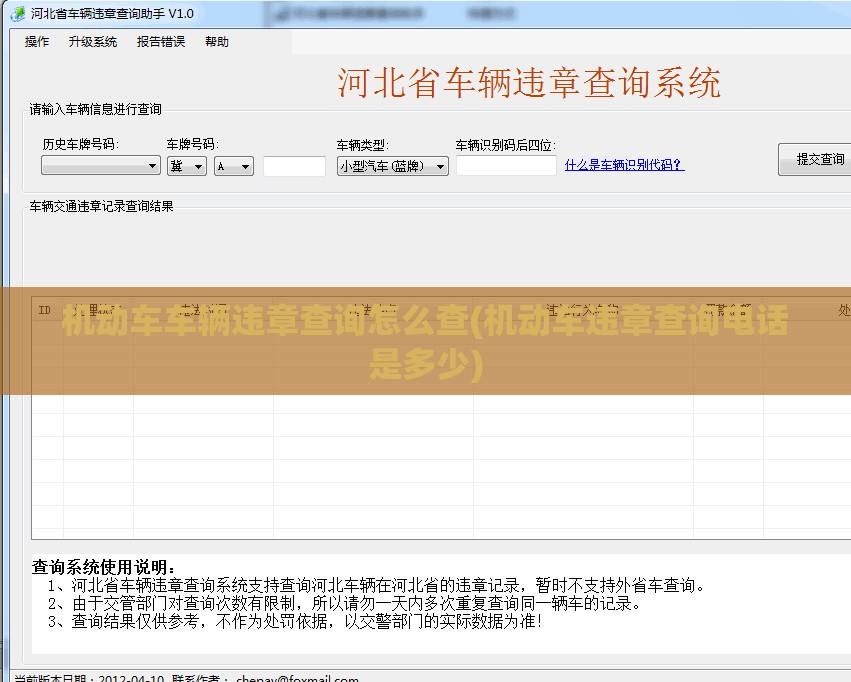Click the 车辆识别码后四位 input field
The image size is (851, 682).
[506, 165]
